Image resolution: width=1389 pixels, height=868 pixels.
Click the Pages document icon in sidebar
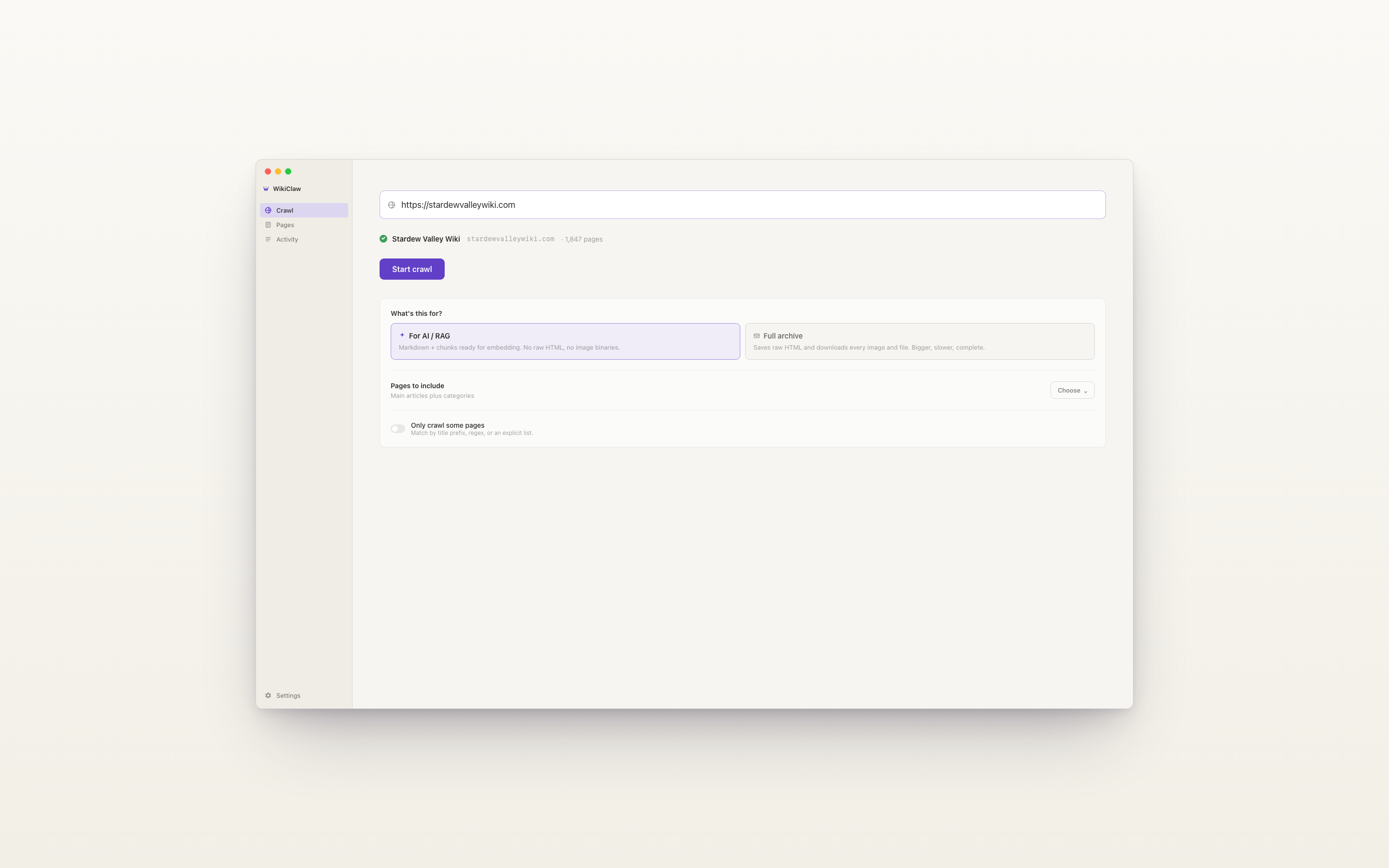click(268, 225)
